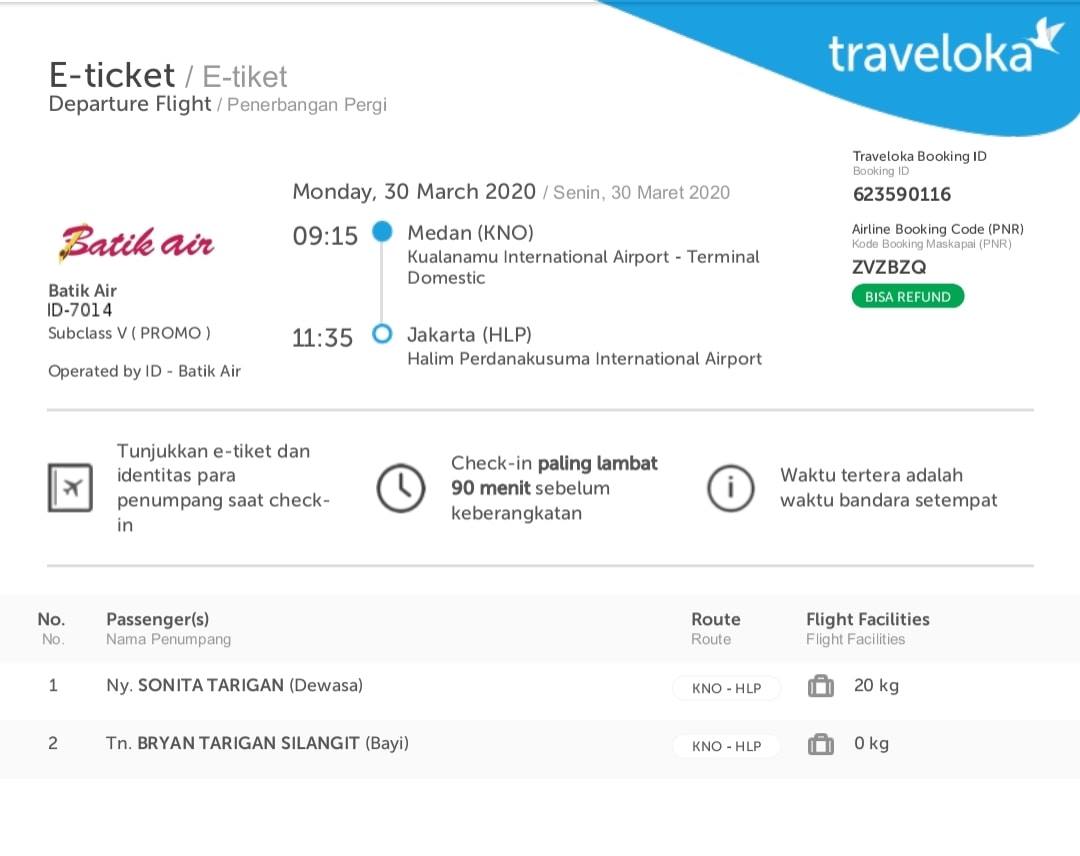Click passenger name SONITA TARIGAN
Image resolution: width=1080 pixels, height=856 pixels.
point(211,685)
